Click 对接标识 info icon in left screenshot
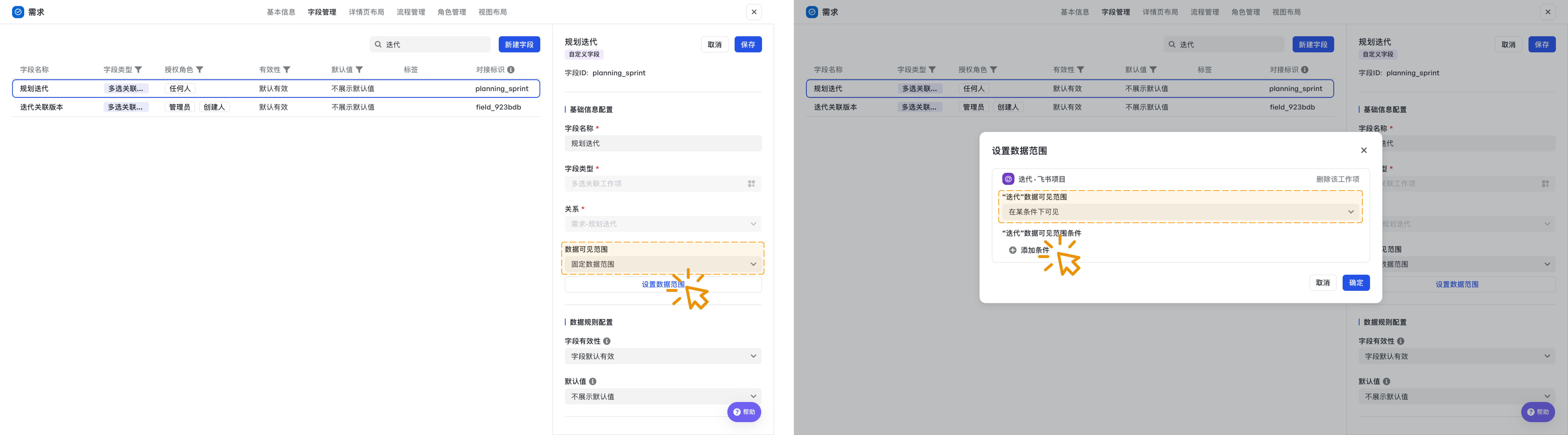This screenshot has height=435, width=1568. [511, 70]
